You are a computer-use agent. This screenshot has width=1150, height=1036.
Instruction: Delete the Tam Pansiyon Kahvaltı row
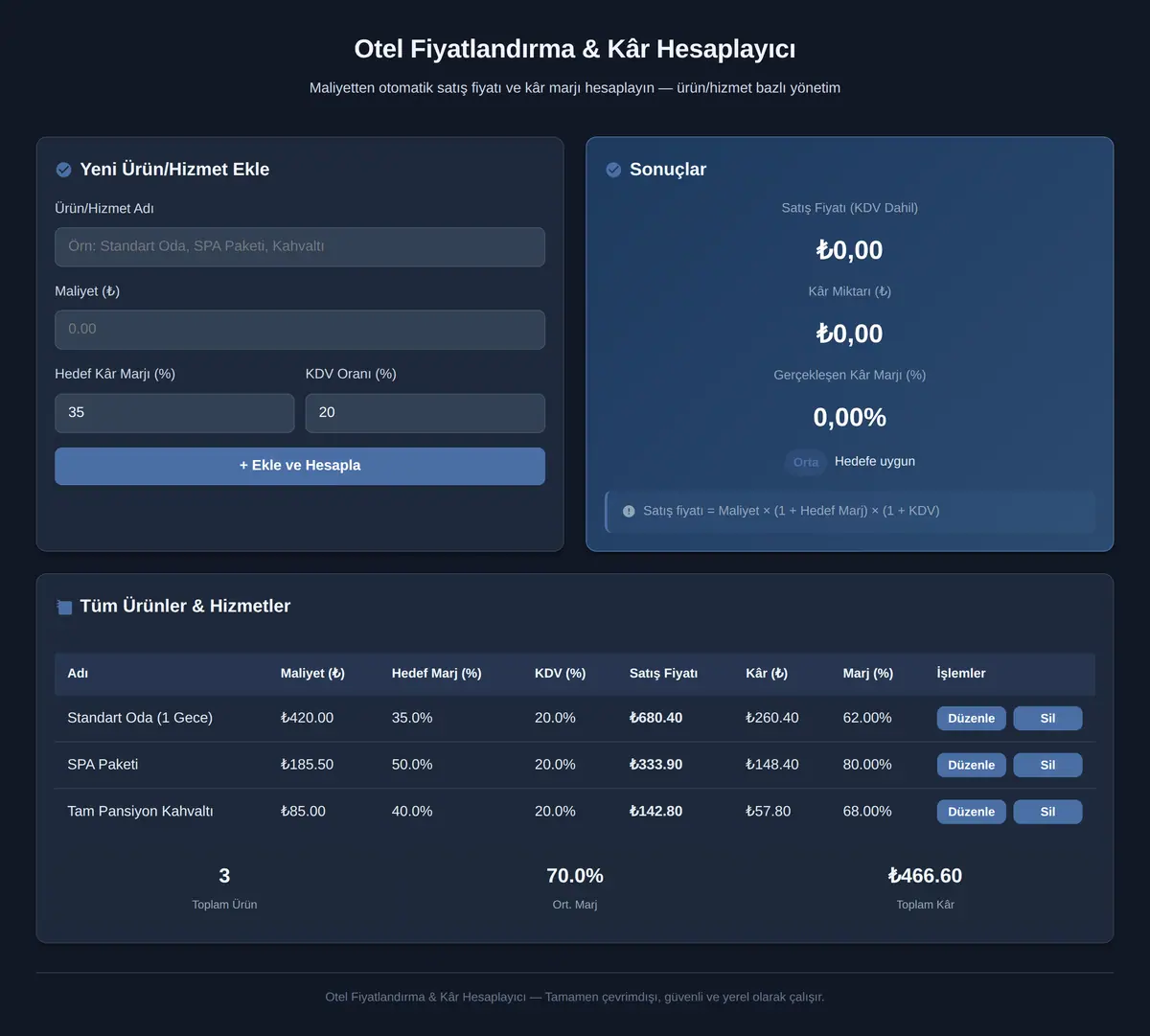tap(1047, 812)
